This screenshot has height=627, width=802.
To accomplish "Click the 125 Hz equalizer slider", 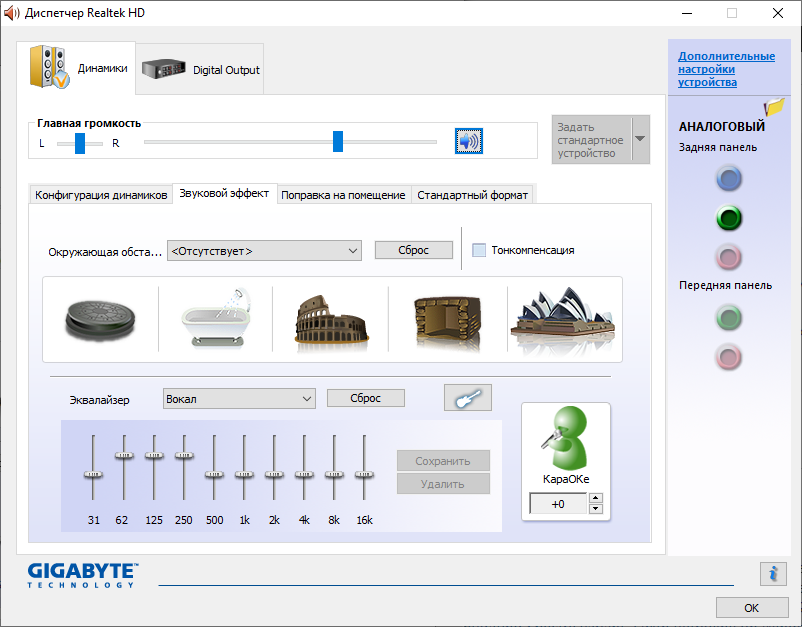I will 154,455.
